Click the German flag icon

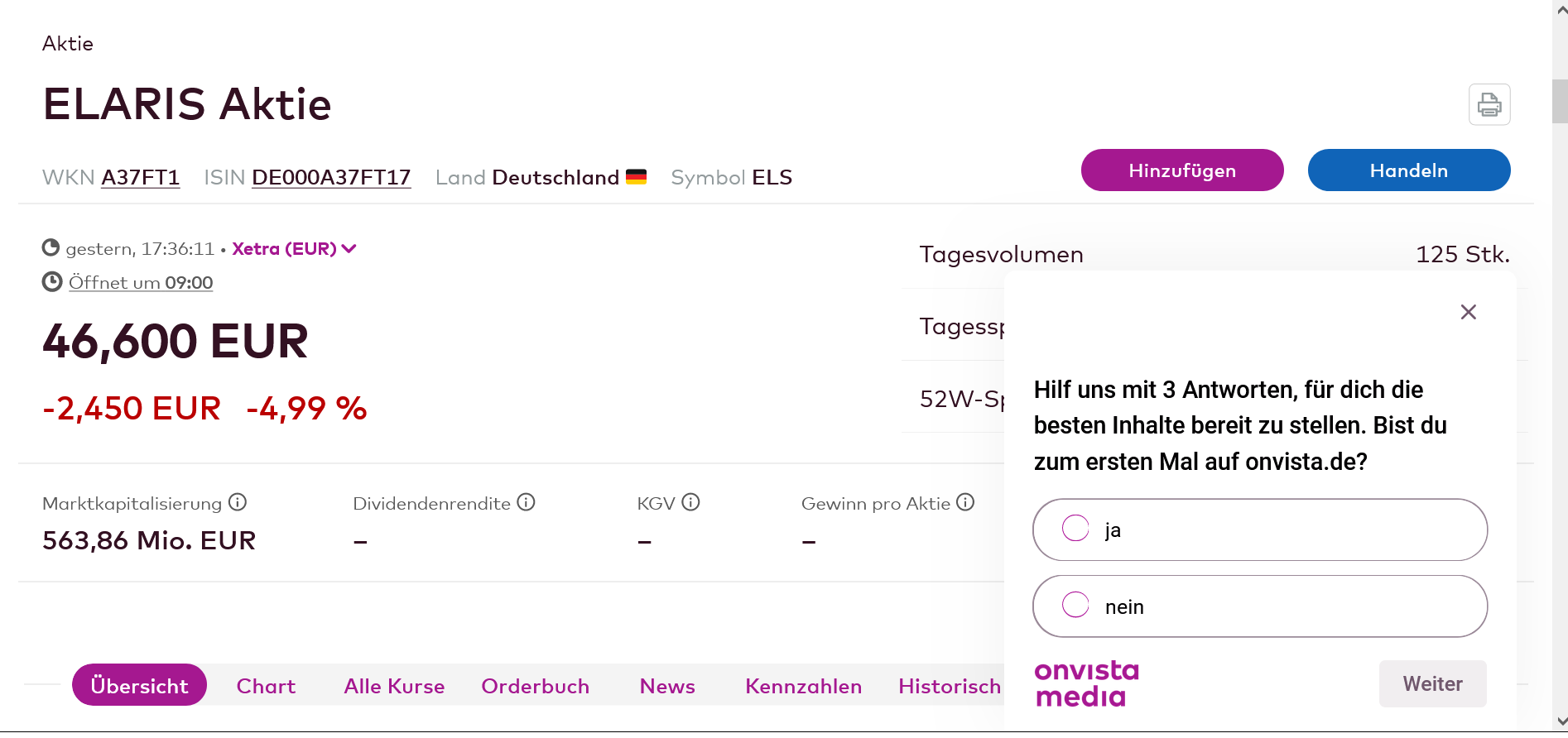pyautogui.click(x=636, y=177)
